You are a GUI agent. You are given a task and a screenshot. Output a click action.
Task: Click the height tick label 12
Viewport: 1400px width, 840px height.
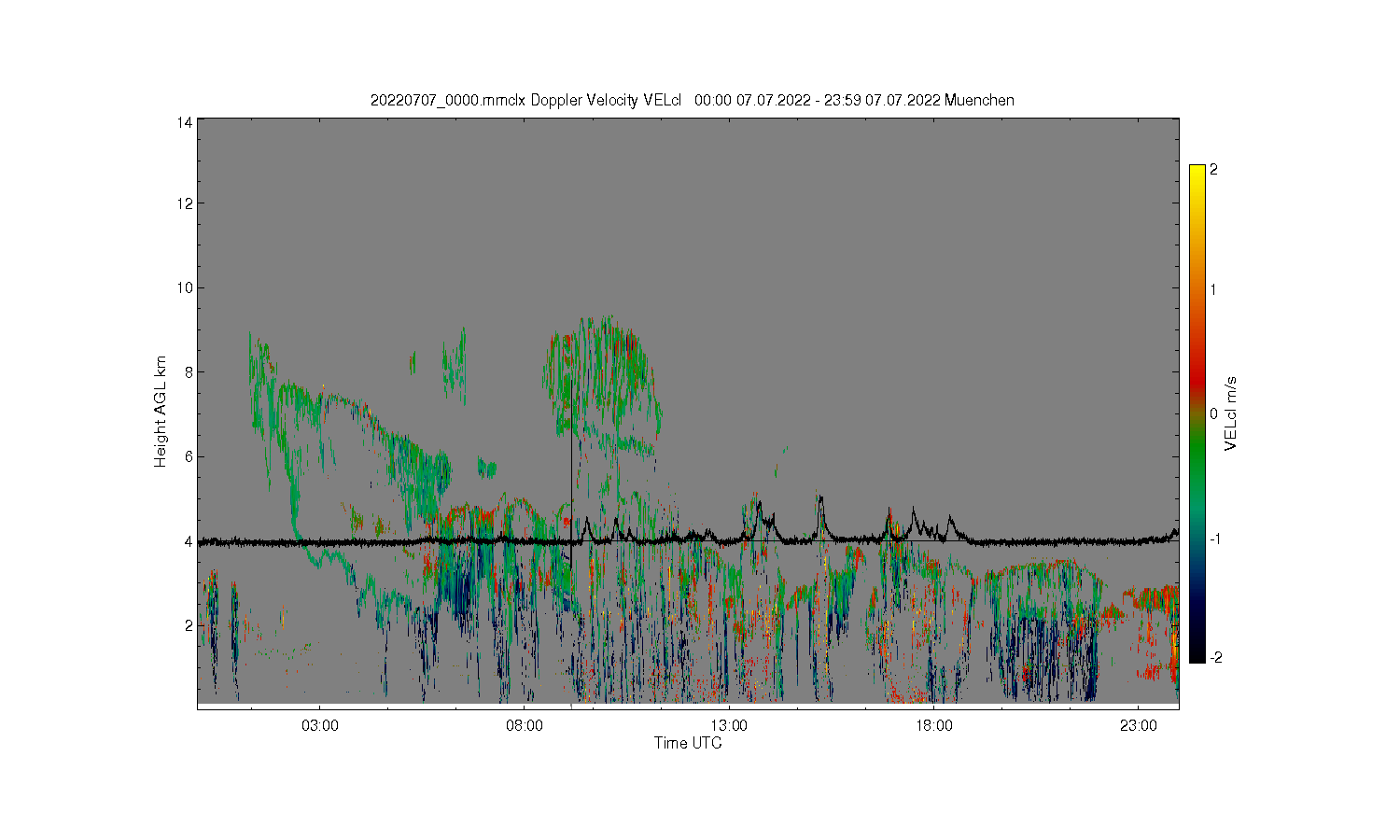tap(185, 203)
